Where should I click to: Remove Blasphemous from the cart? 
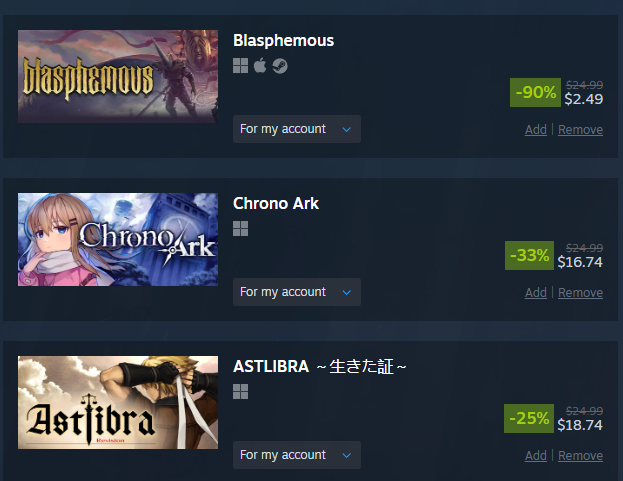click(x=580, y=129)
